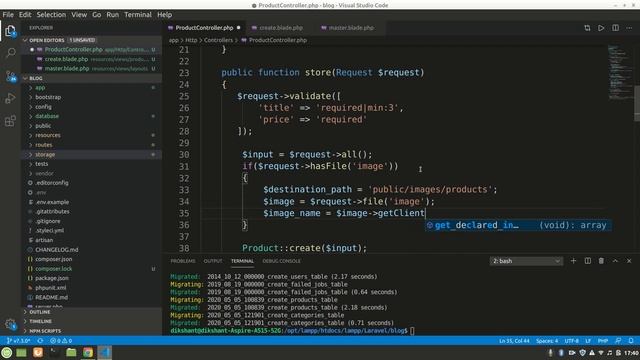Kill terminal with trash icon
The height and width of the screenshot is (360, 640).
point(601,261)
